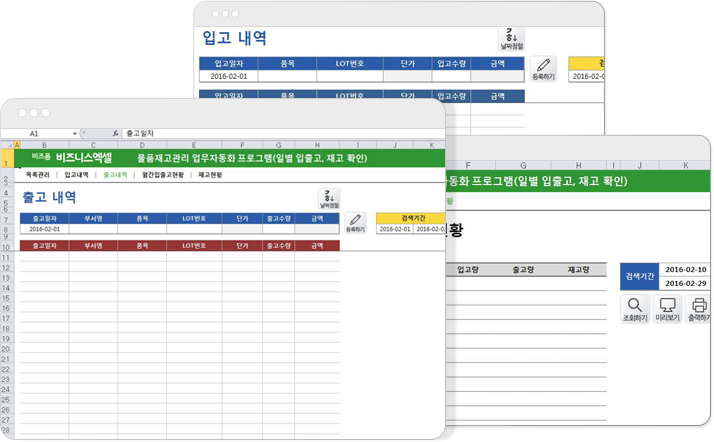This screenshot has width=714, height=442.
Task: Select the green 출고내역 tab
Action: [x=115, y=175]
